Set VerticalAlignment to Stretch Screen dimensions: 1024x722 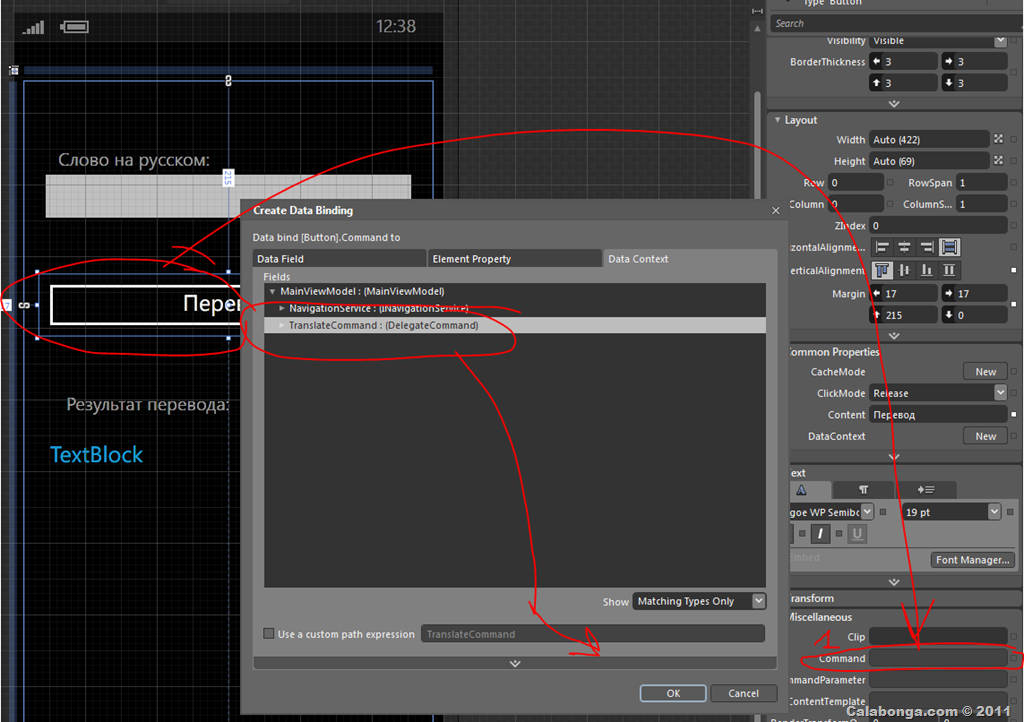pyautogui.click(x=950, y=270)
